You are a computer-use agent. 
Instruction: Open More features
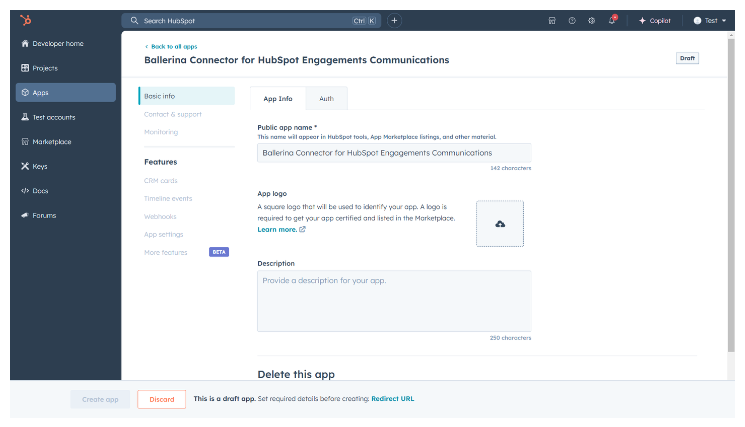(166, 252)
